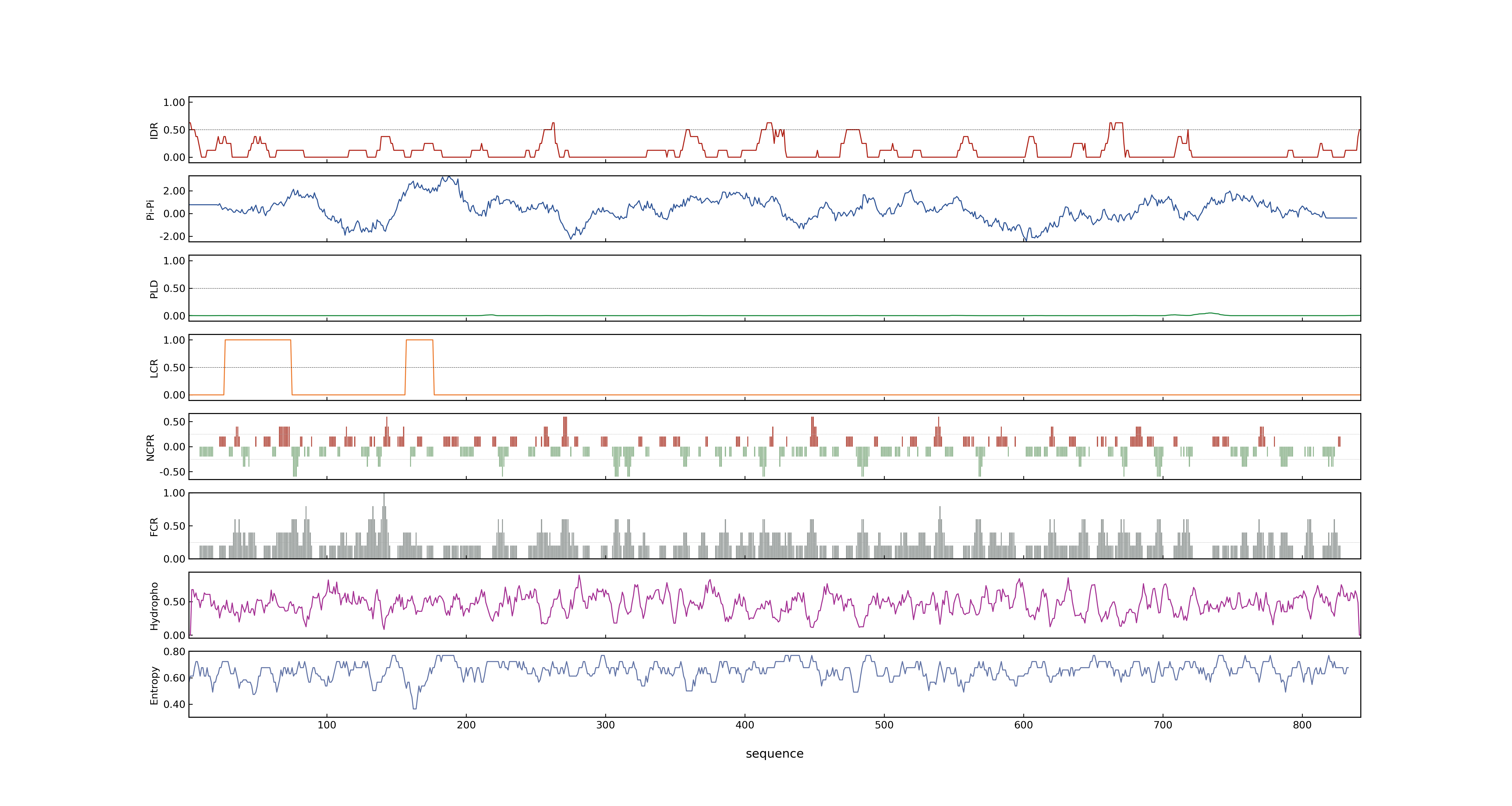Click the narrow second LCR plateau
This screenshot has height=806, width=1512.
click(x=420, y=340)
